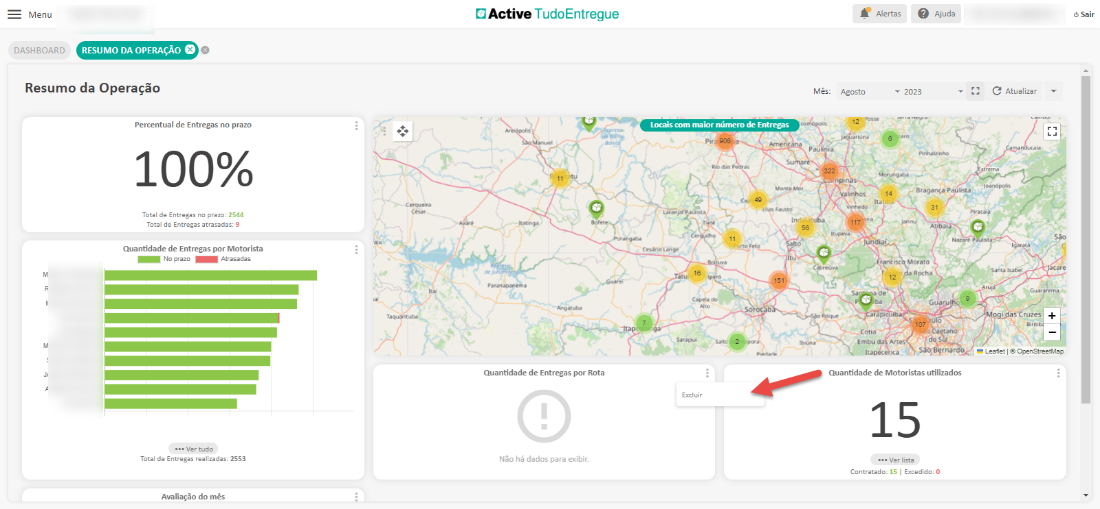Zoom in on the map with plus
This screenshot has width=1100, height=509.
coord(1051,315)
